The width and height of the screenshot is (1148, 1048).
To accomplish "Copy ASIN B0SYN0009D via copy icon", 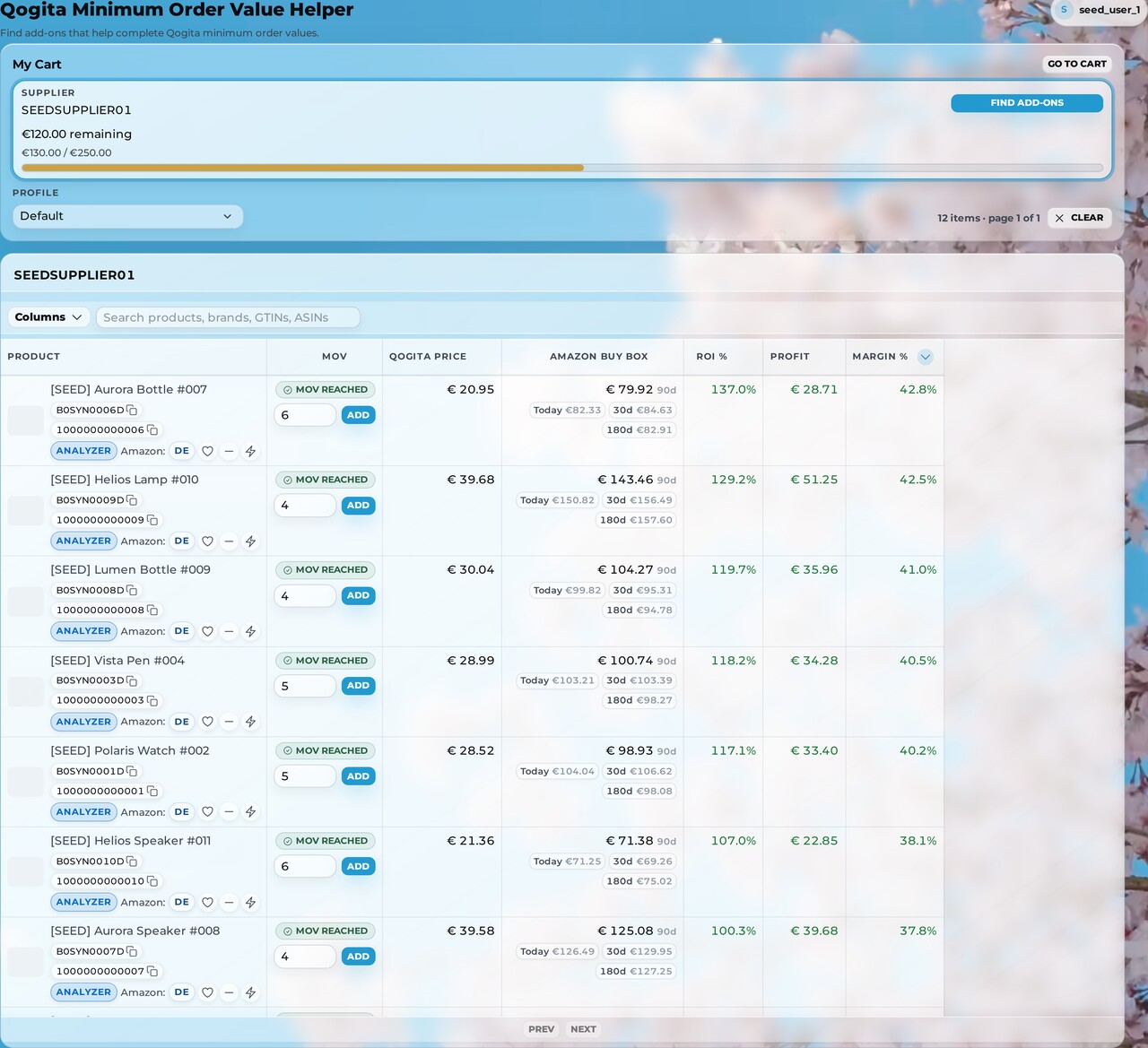I will pos(132,500).
